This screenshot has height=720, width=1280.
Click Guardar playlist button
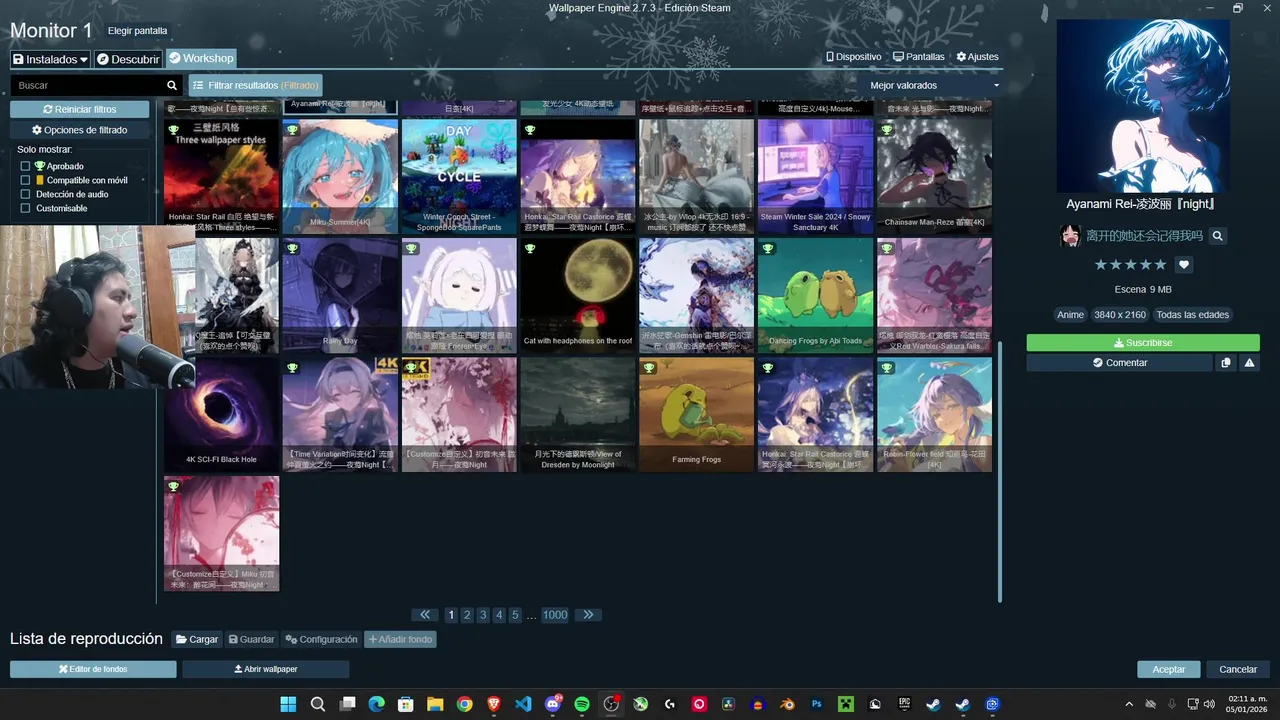(251, 639)
